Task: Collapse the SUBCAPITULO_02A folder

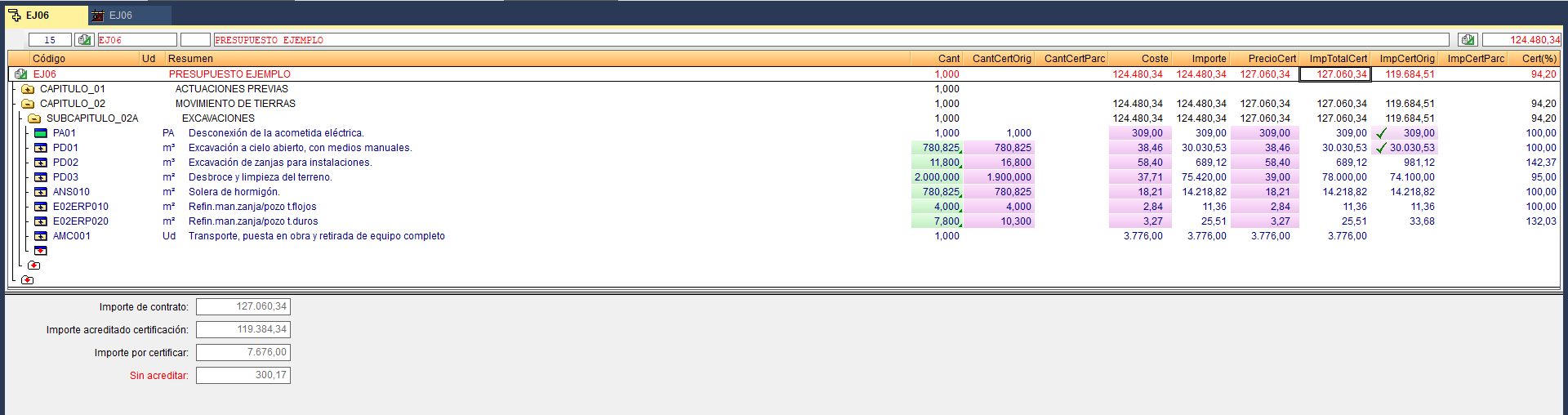Action: [x=34, y=118]
